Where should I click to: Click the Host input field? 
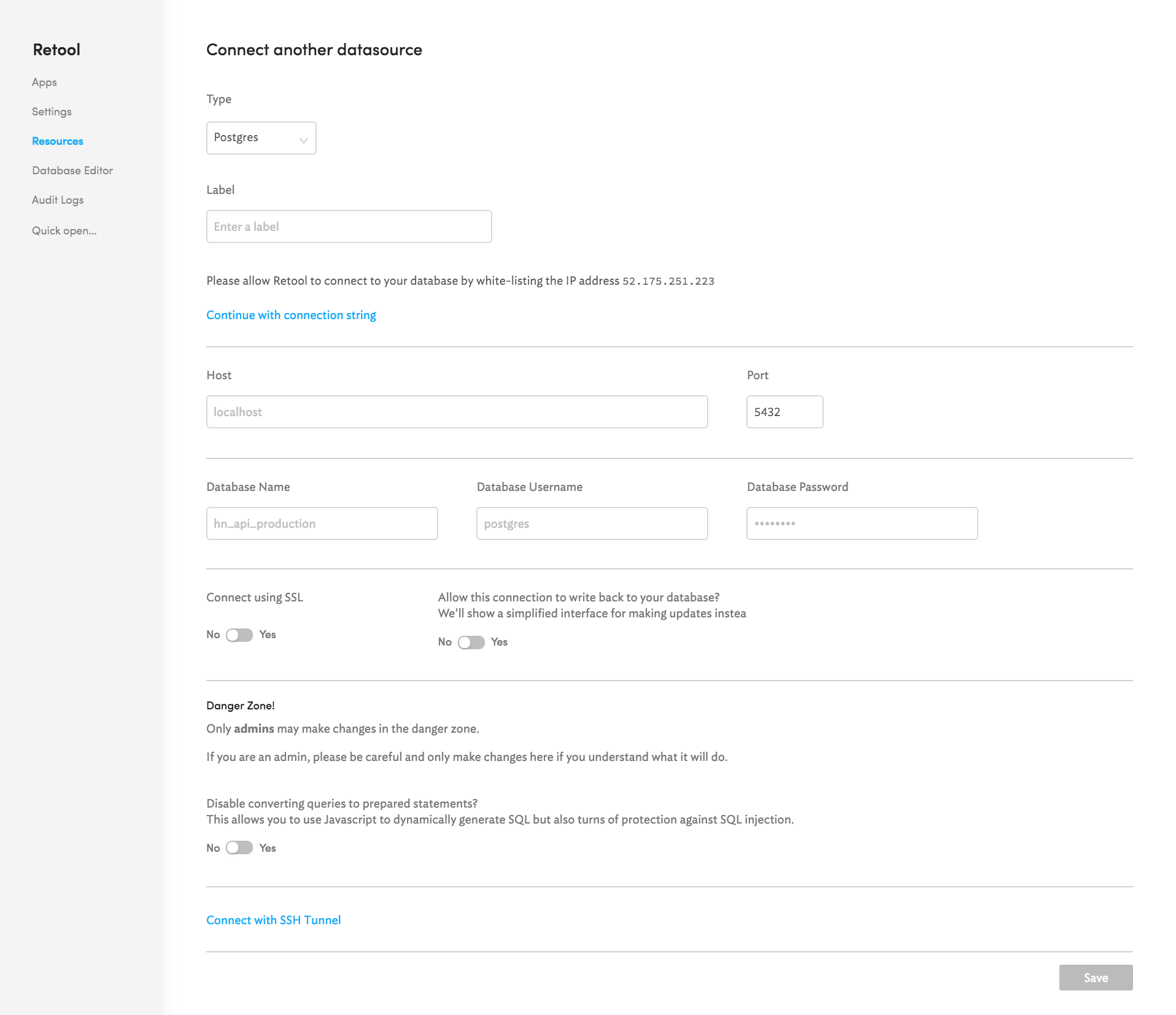pyautogui.click(x=457, y=412)
